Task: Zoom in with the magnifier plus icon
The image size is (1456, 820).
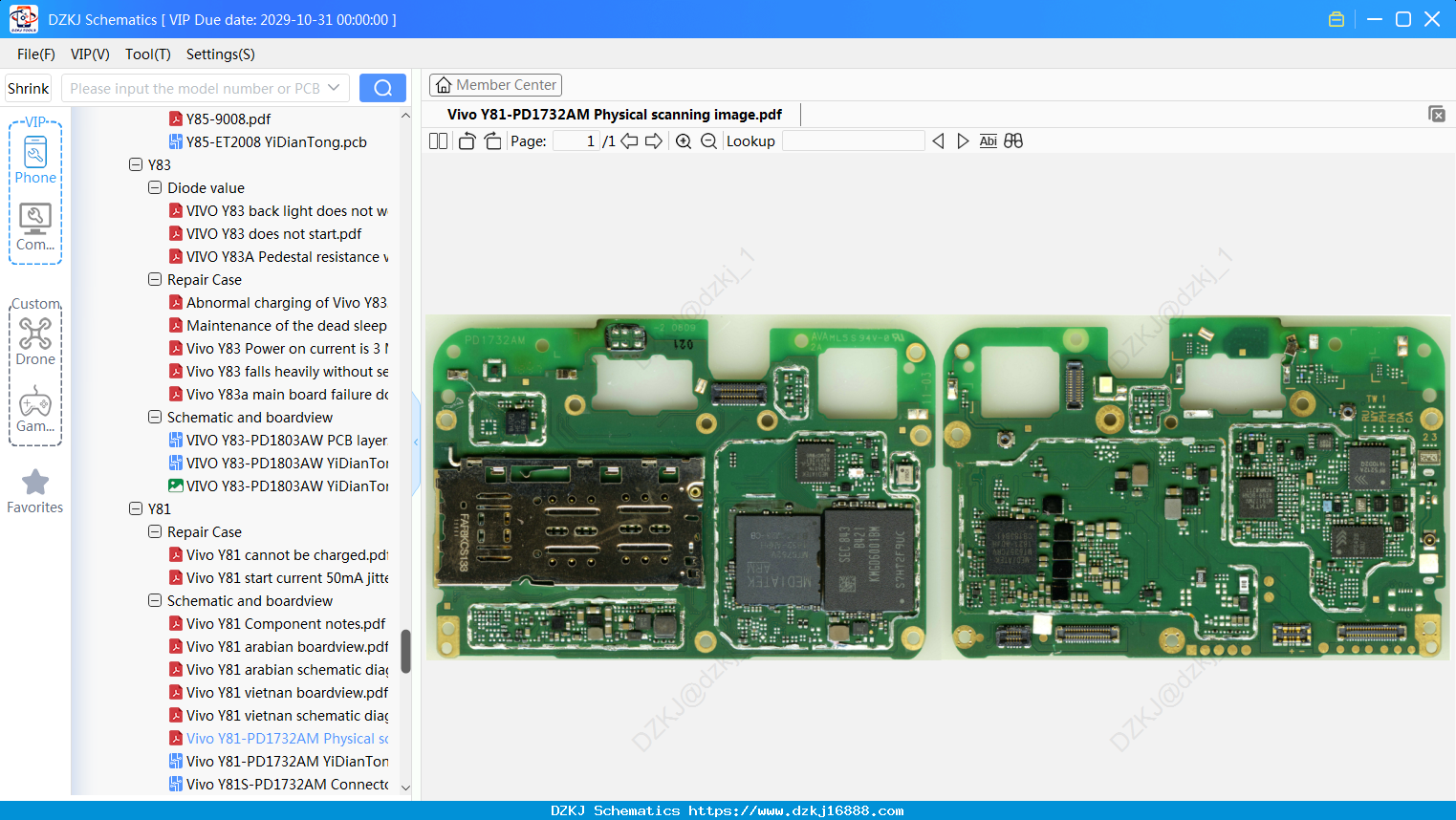Action: coord(684,141)
